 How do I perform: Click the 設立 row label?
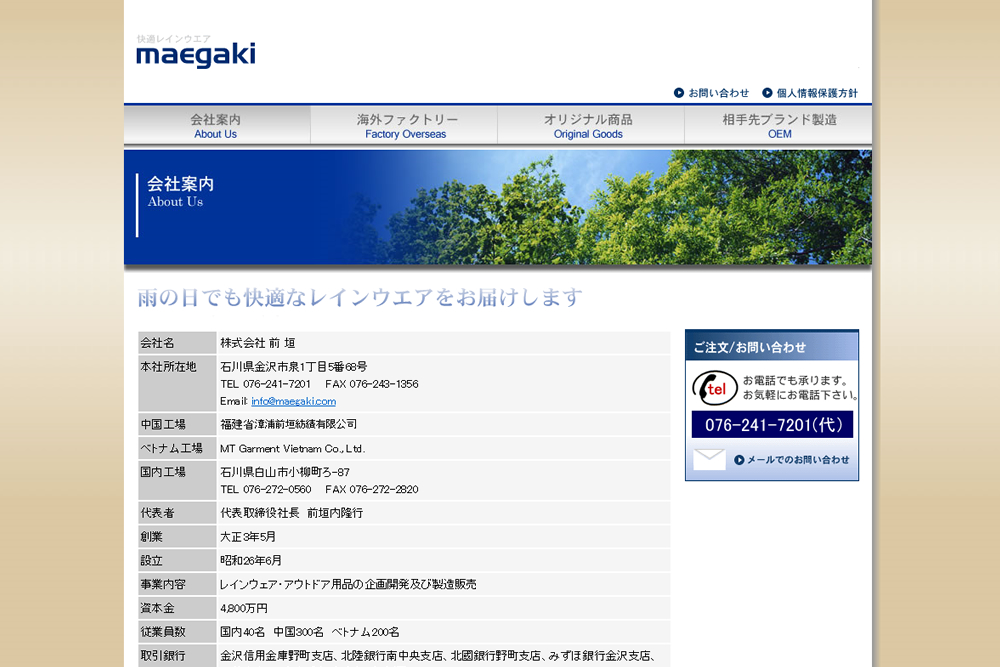pyautogui.click(x=151, y=561)
